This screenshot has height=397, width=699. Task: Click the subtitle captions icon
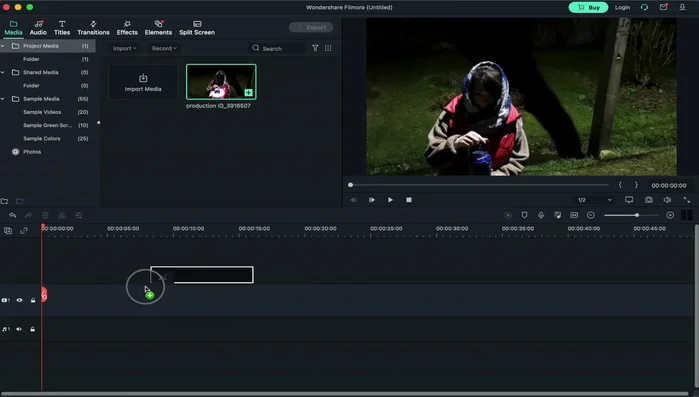pyautogui.click(x=574, y=215)
